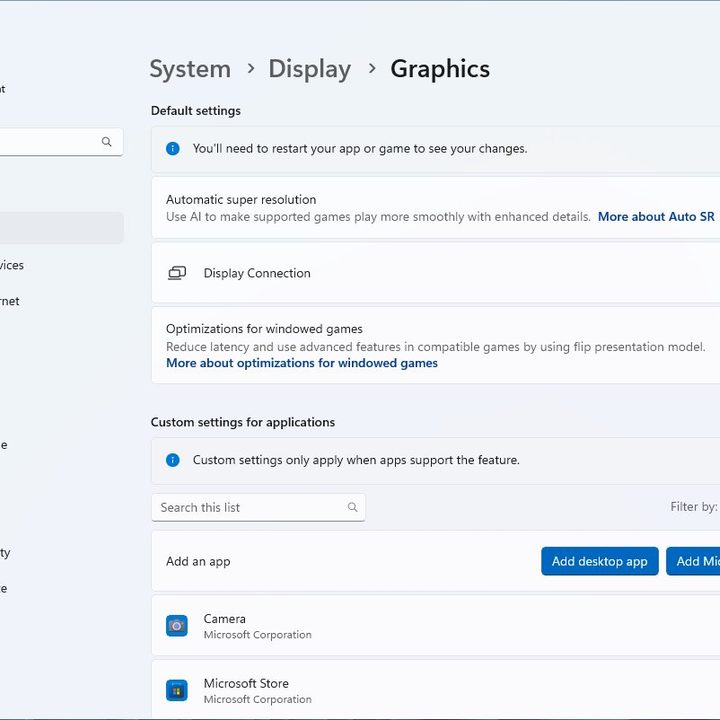Expand the Camera app entry
Image resolution: width=720 pixels, height=720 pixels.
point(436,625)
